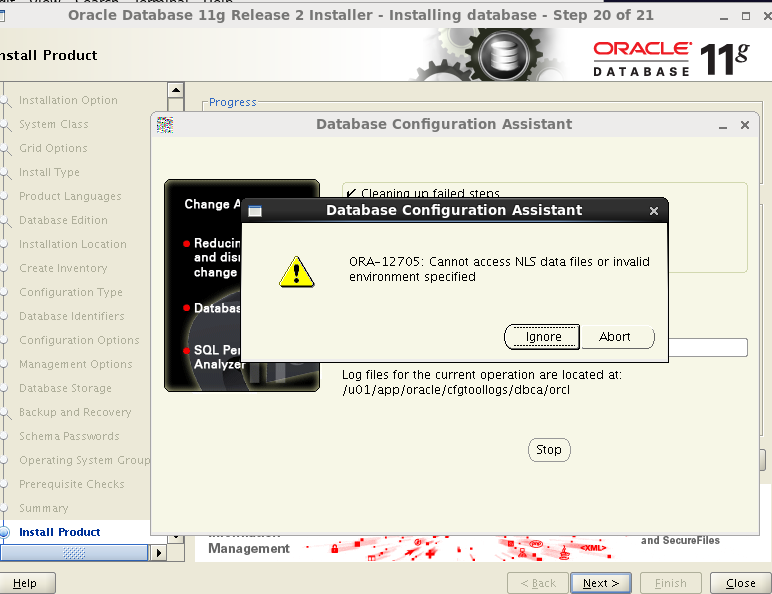Minimize the Database Configuration Assistant window

tap(723, 125)
